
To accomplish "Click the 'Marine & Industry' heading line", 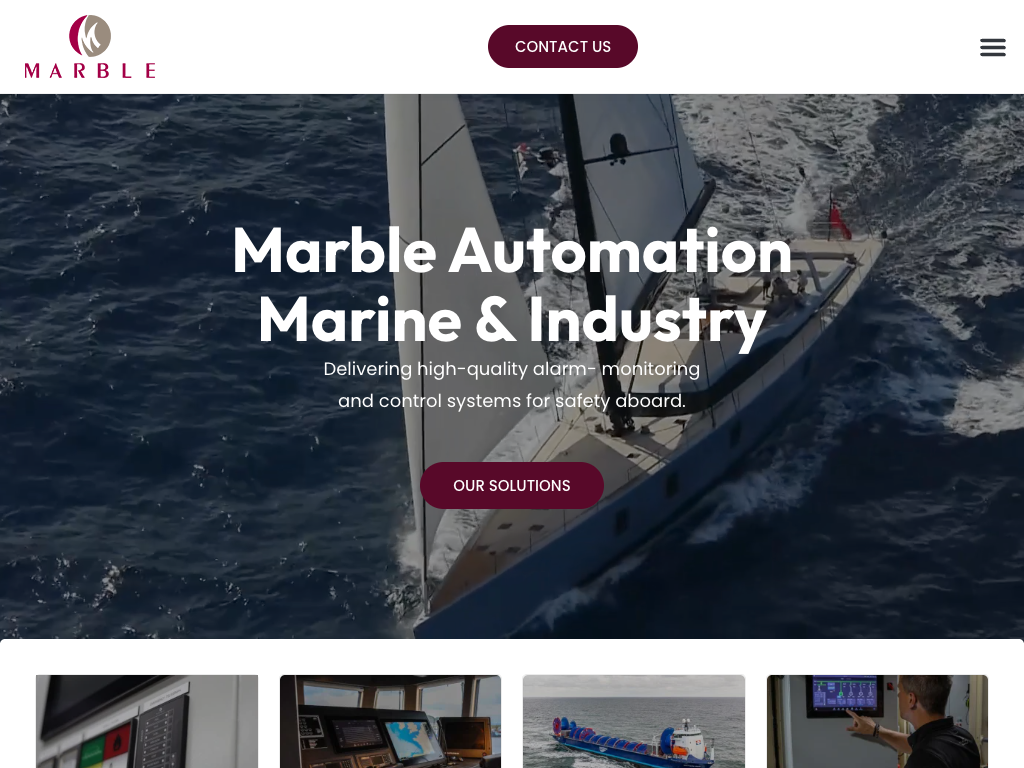I will (x=511, y=319).
